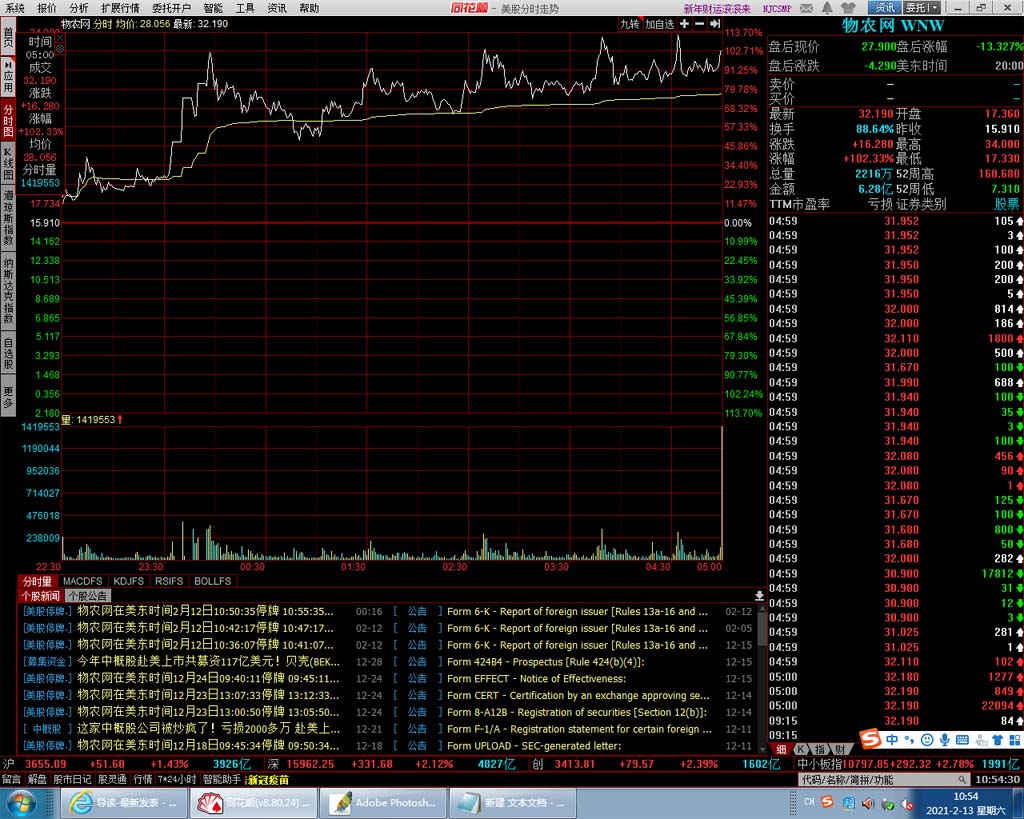Switch to the K tab below the trade list
This screenshot has width=1024, height=819.
point(800,750)
